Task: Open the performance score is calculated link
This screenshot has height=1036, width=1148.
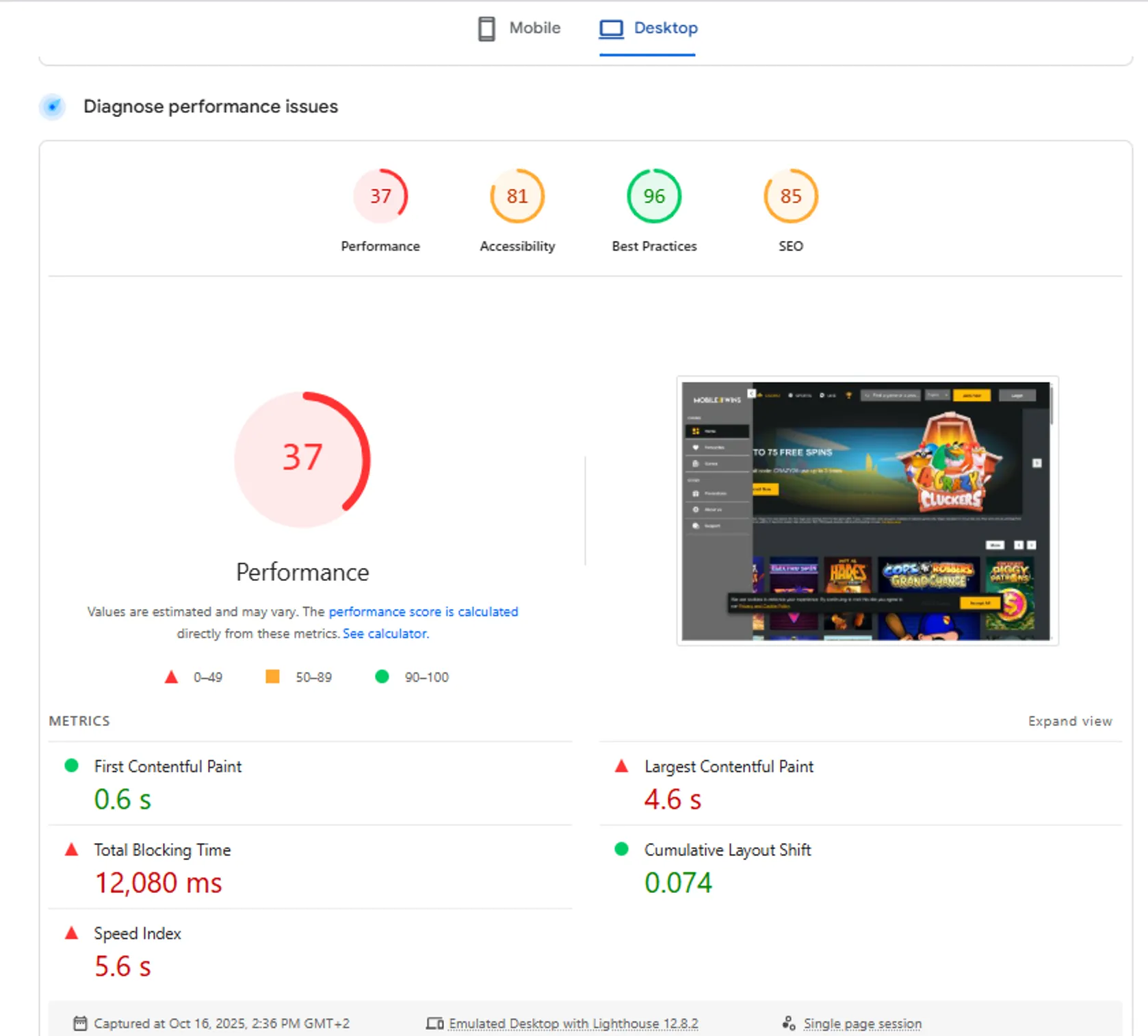Action: click(x=423, y=612)
